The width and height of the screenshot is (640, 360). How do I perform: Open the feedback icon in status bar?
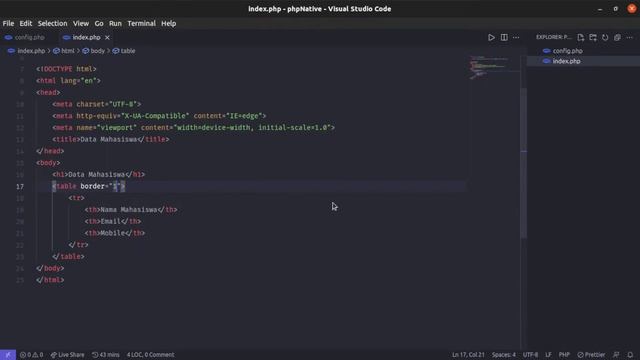[x=616, y=355]
